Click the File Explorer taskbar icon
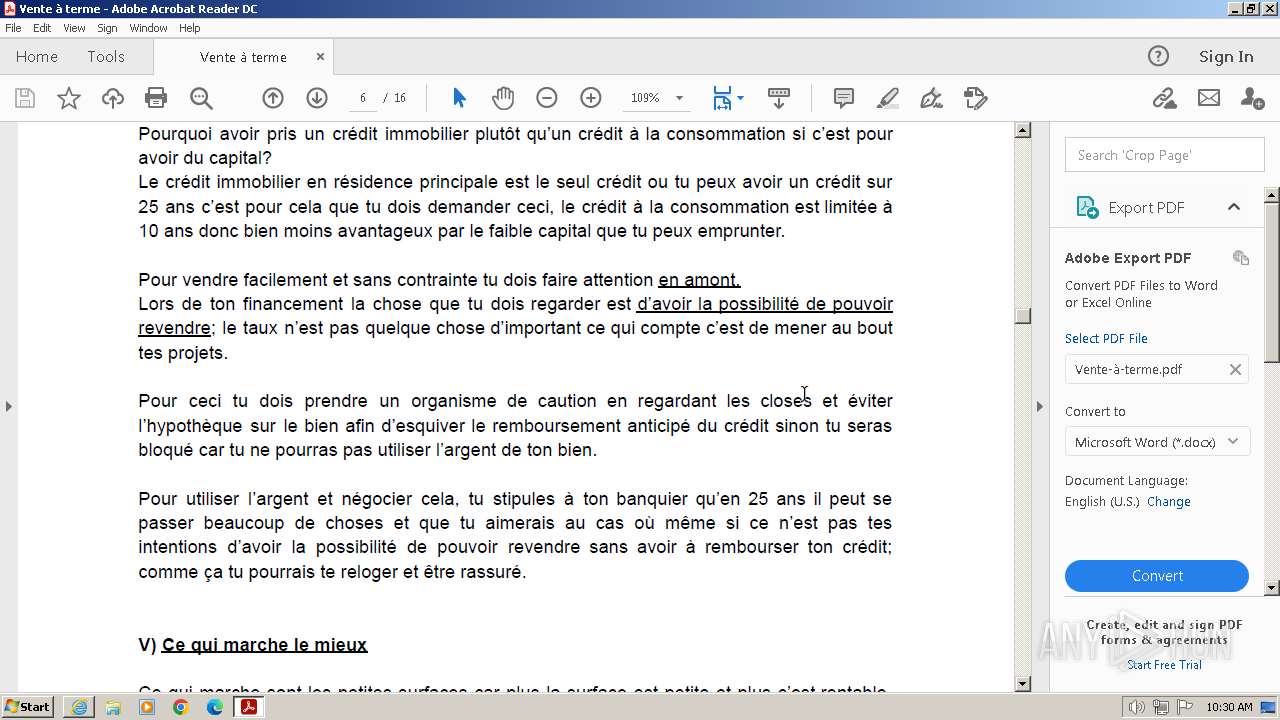Image resolution: width=1280 pixels, height=720 pixels. 113,707
